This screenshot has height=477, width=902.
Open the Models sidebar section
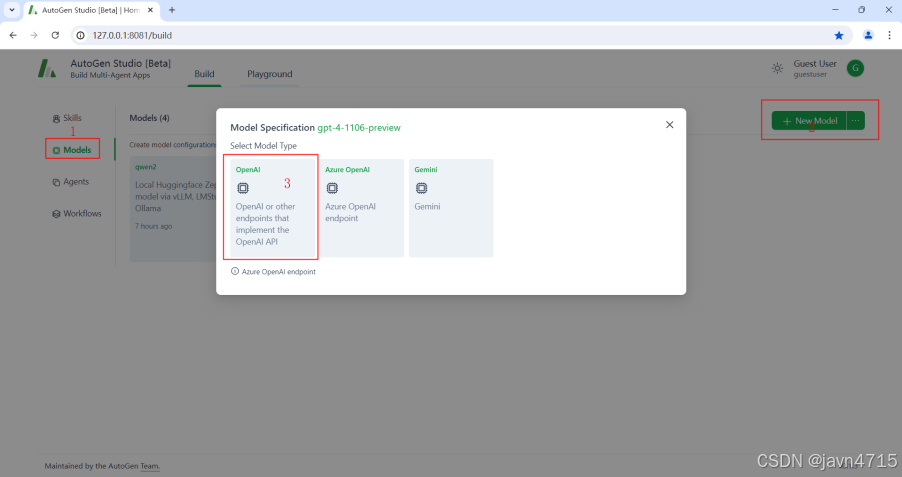[x=72, y=150]
